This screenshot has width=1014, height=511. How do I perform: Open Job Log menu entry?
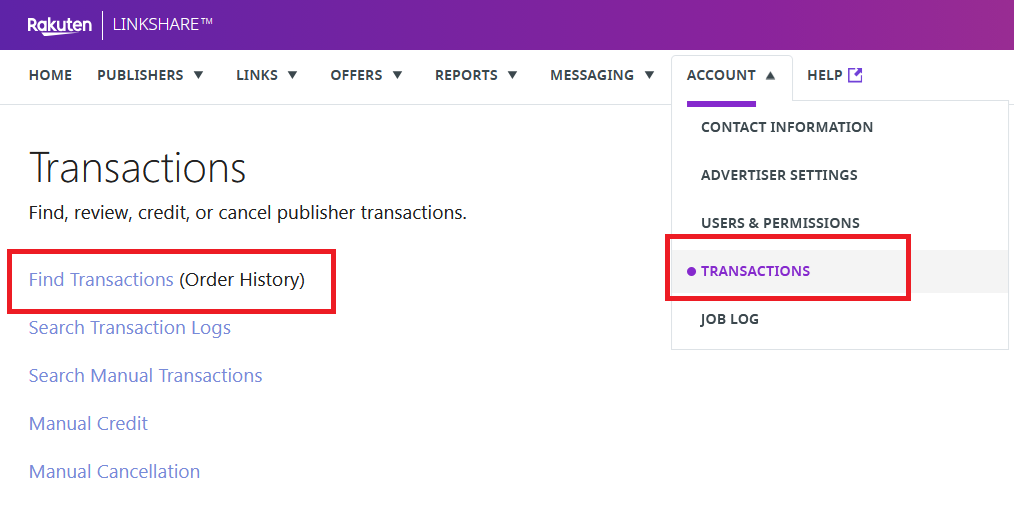[x=730, y=319]
